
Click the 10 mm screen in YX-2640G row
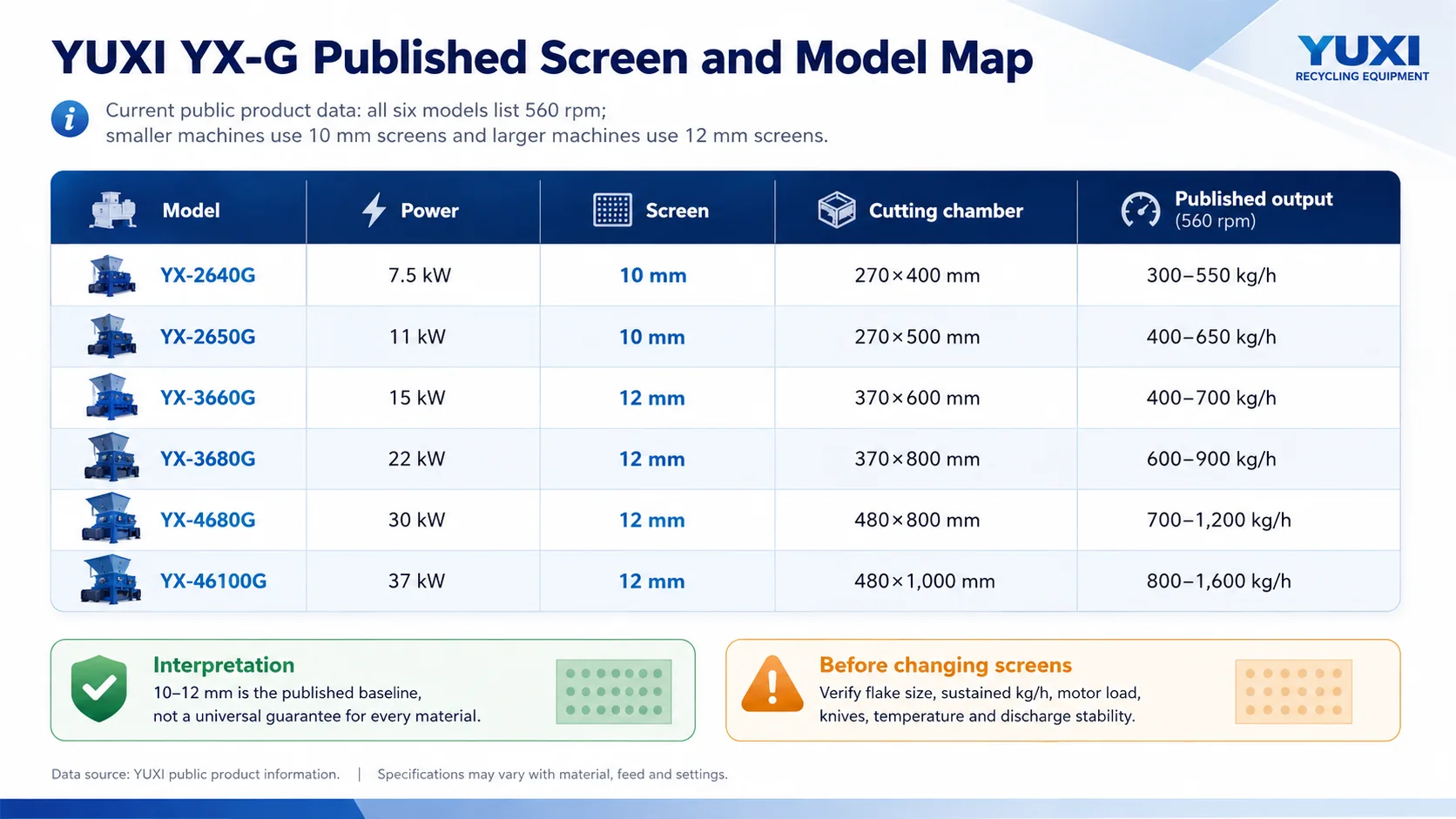[653, 275]
